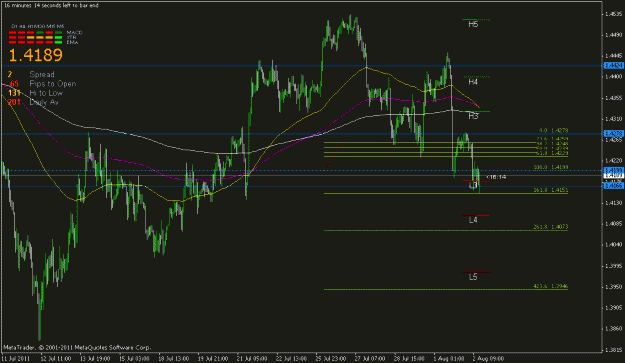Click the EMA row label

pyautogui.click(x=72, y=42)
